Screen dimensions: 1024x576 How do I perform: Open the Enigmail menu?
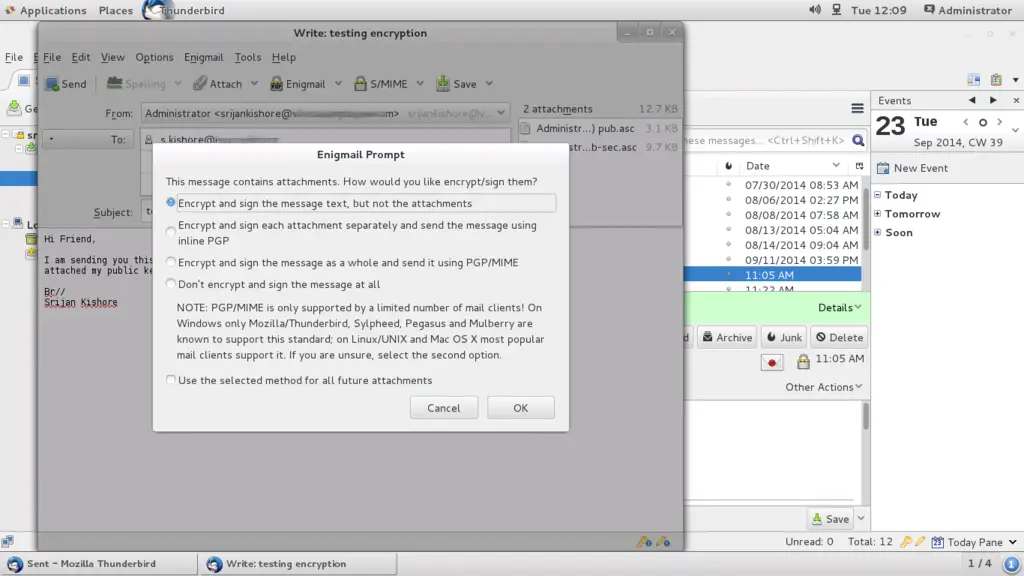coord(203,57)
